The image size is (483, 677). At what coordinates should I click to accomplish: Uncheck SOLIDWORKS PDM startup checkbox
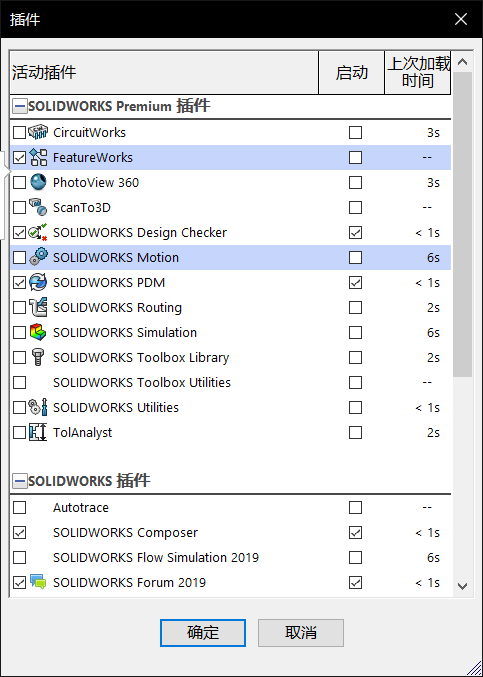click(x=355, y=283)
